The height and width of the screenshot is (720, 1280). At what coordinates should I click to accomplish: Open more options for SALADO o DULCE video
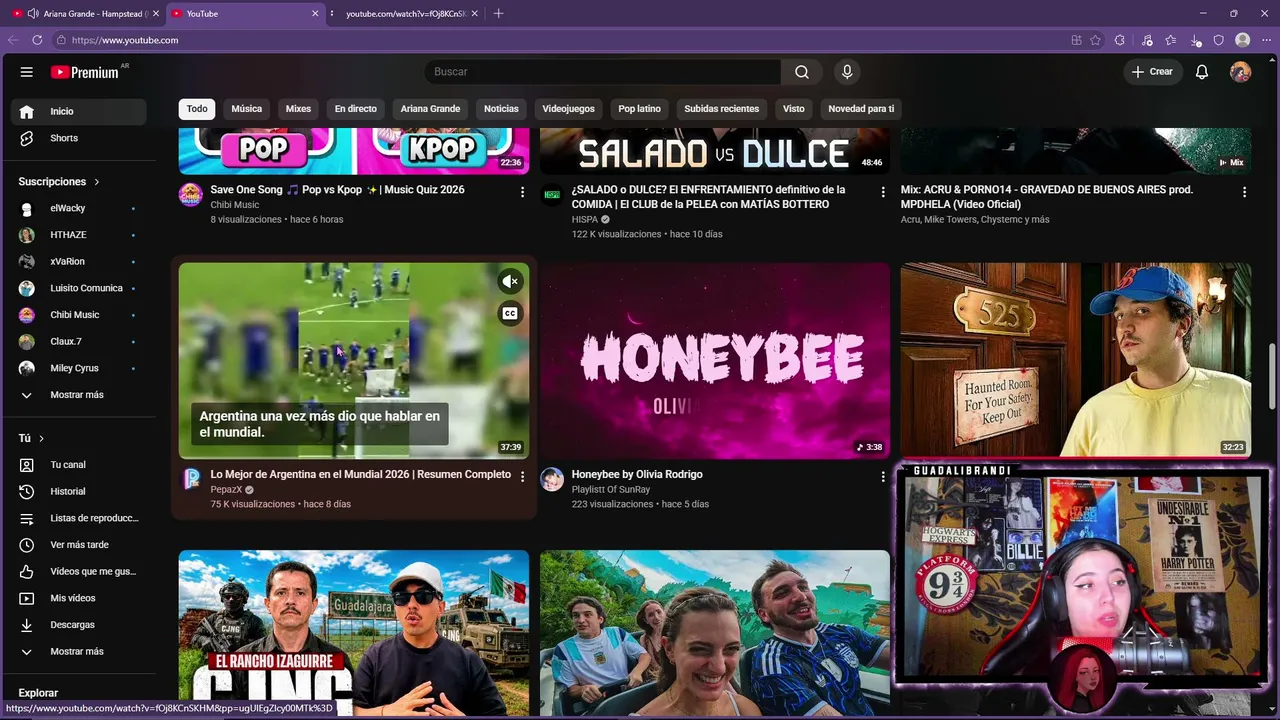click(x=883, y=191)
